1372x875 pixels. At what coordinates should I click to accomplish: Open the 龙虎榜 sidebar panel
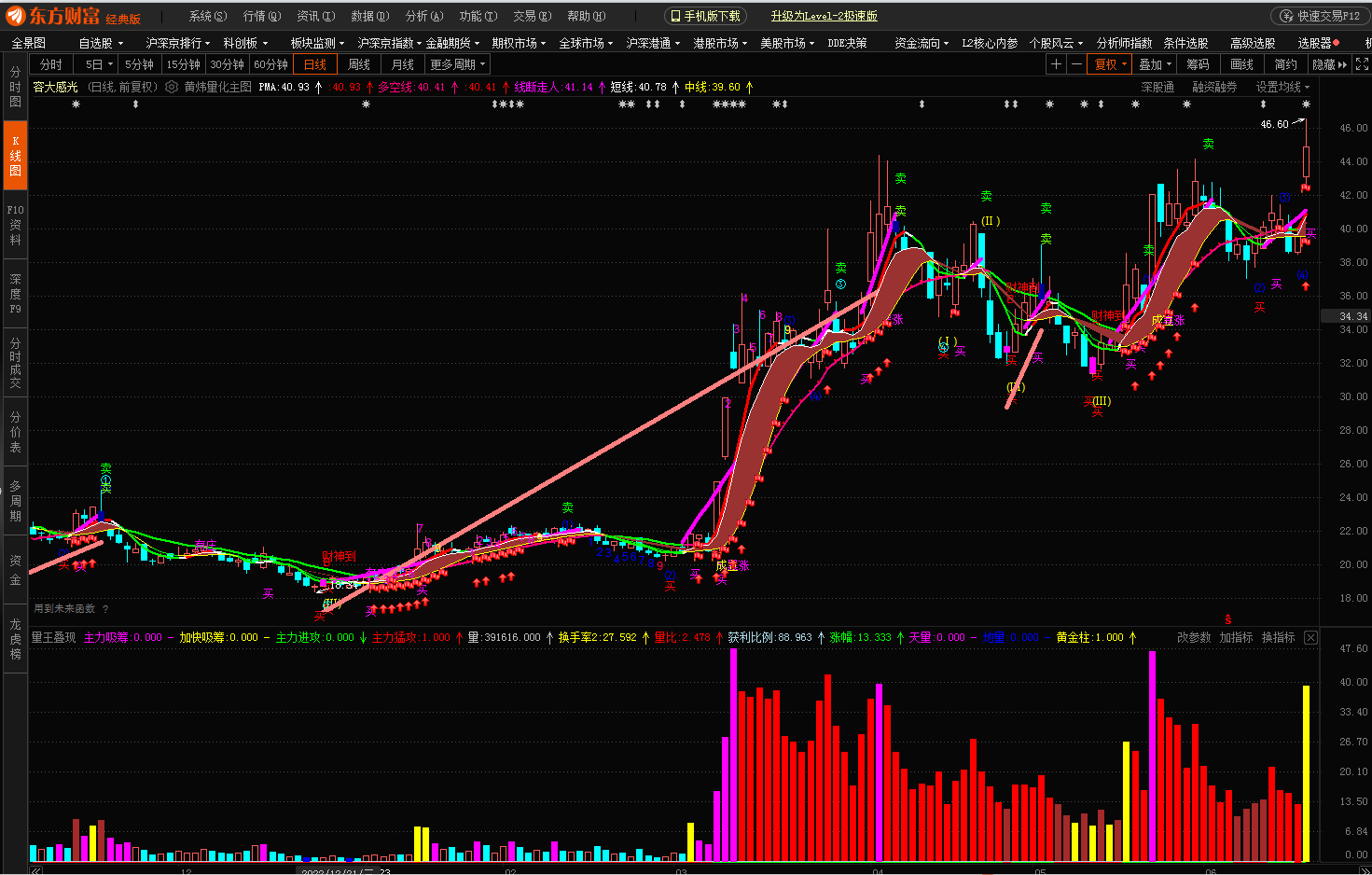click(15, 639)
